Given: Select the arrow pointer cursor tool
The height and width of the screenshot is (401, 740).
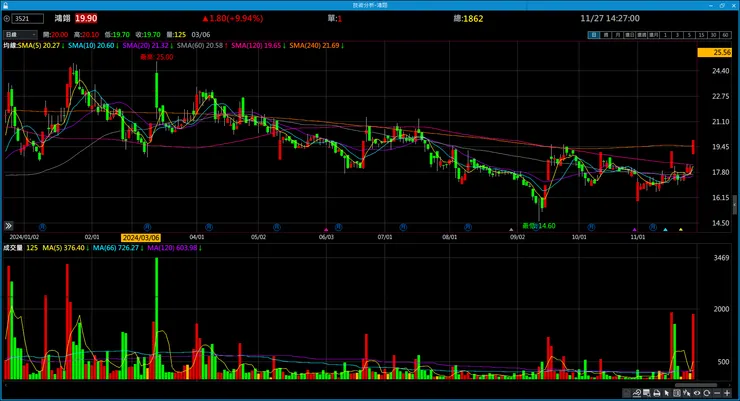Looking at the screenshot, I should coord(666,393).
